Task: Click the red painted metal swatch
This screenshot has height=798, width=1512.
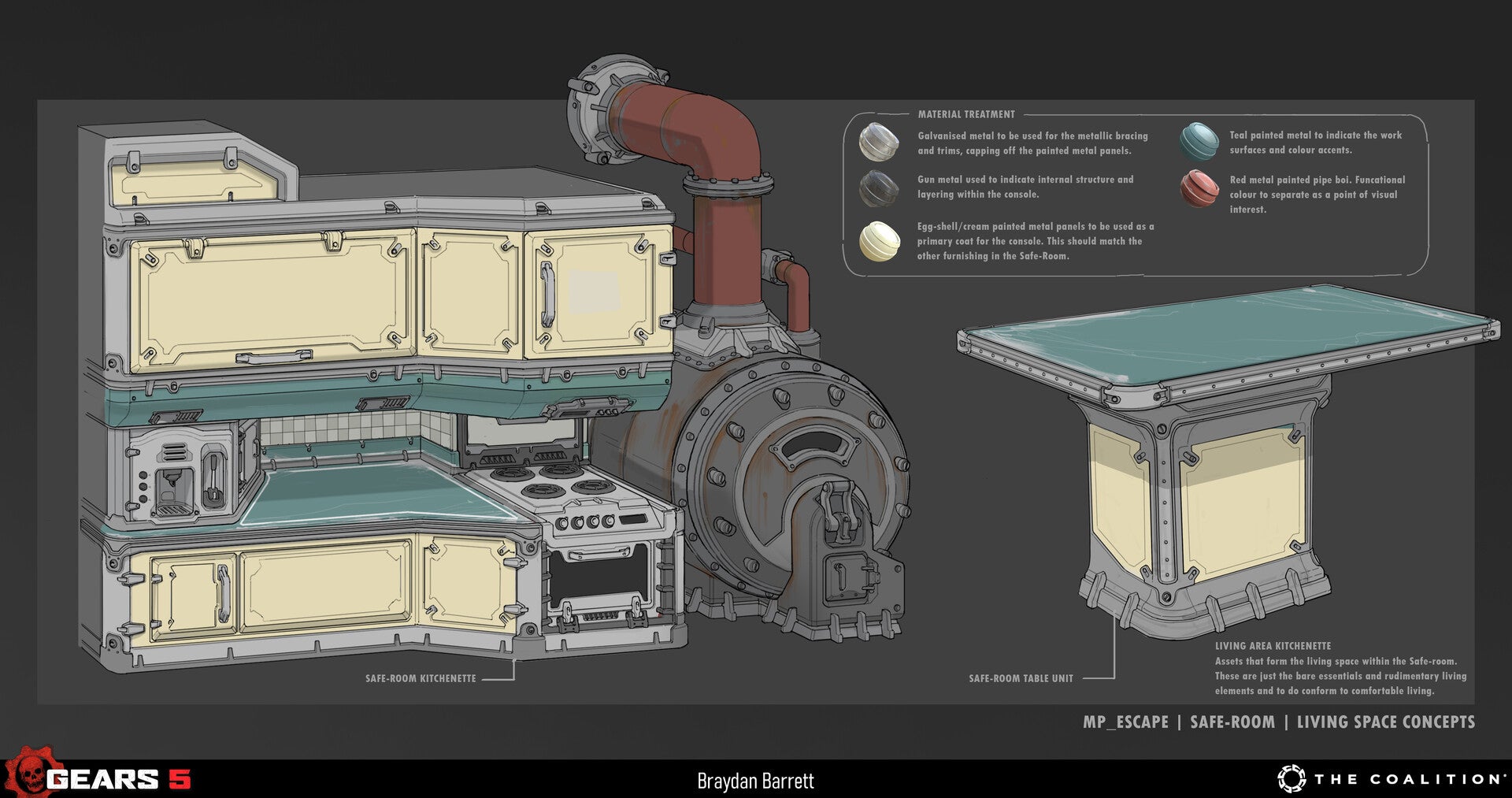Action: [x=1199, y=188]
